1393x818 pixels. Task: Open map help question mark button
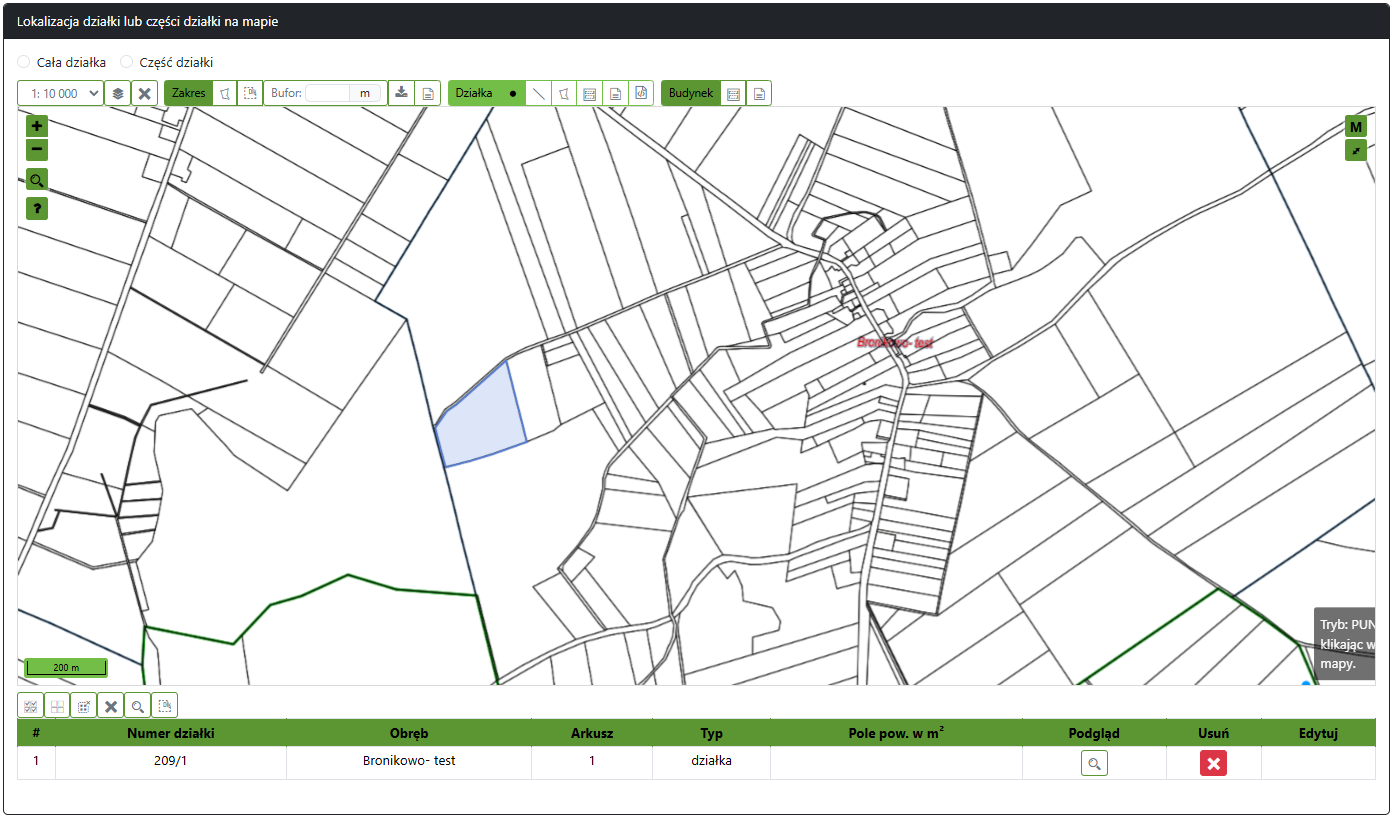coord(37,208)
